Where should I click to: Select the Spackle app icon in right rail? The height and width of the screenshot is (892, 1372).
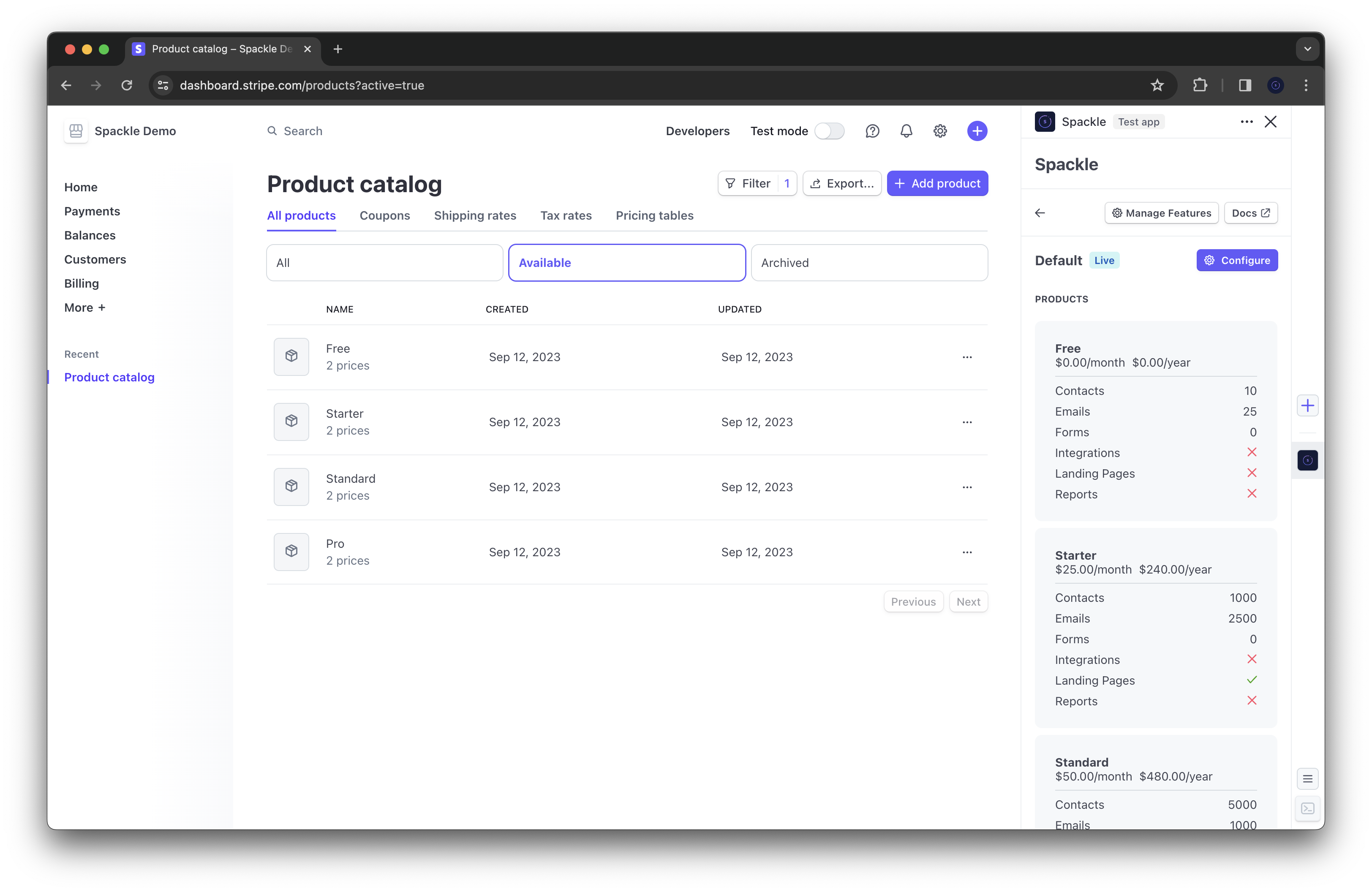(1307, 460)
